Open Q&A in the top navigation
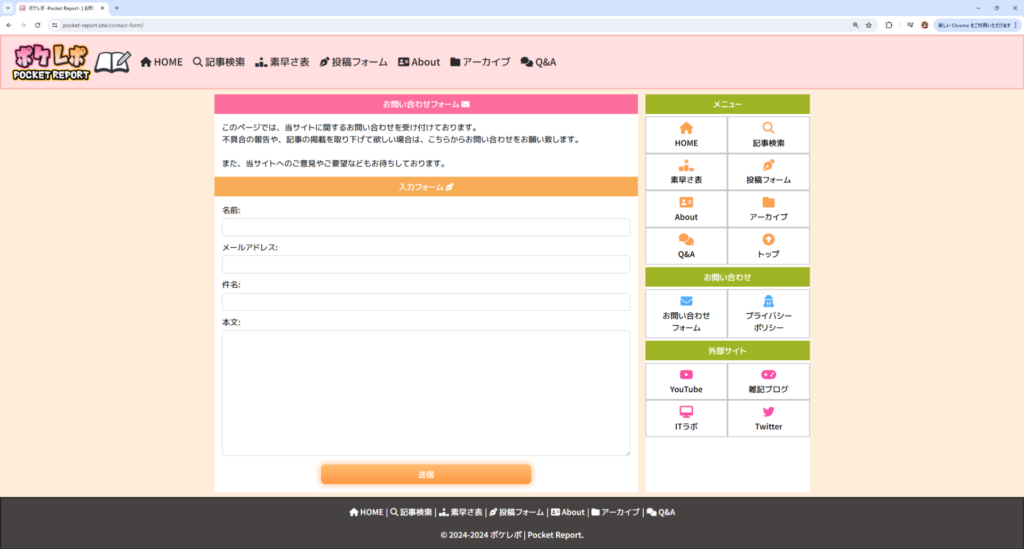The width and height of the screenshot is (1024, 549). (538, 62)
